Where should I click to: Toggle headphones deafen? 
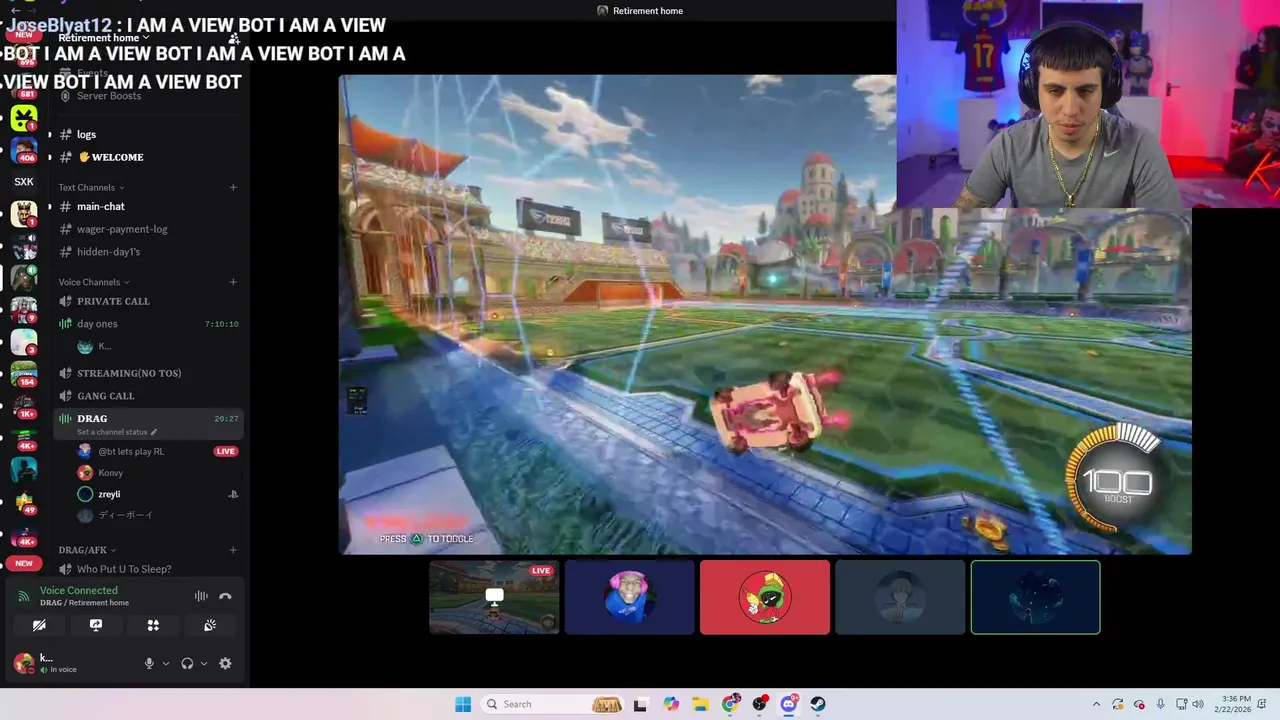pos(187,663)
